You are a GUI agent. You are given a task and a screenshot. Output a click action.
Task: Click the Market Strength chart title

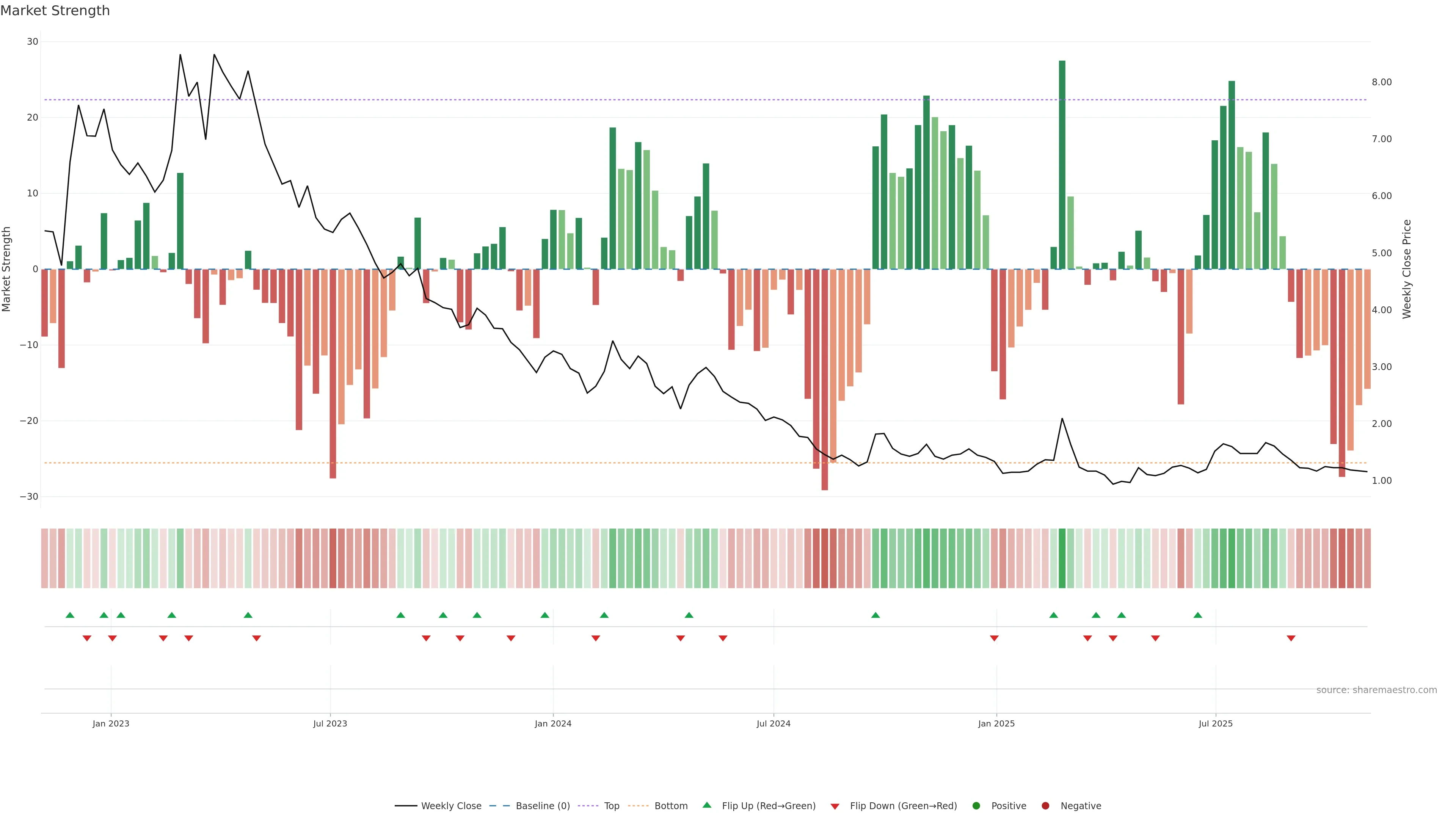(55, 11)
